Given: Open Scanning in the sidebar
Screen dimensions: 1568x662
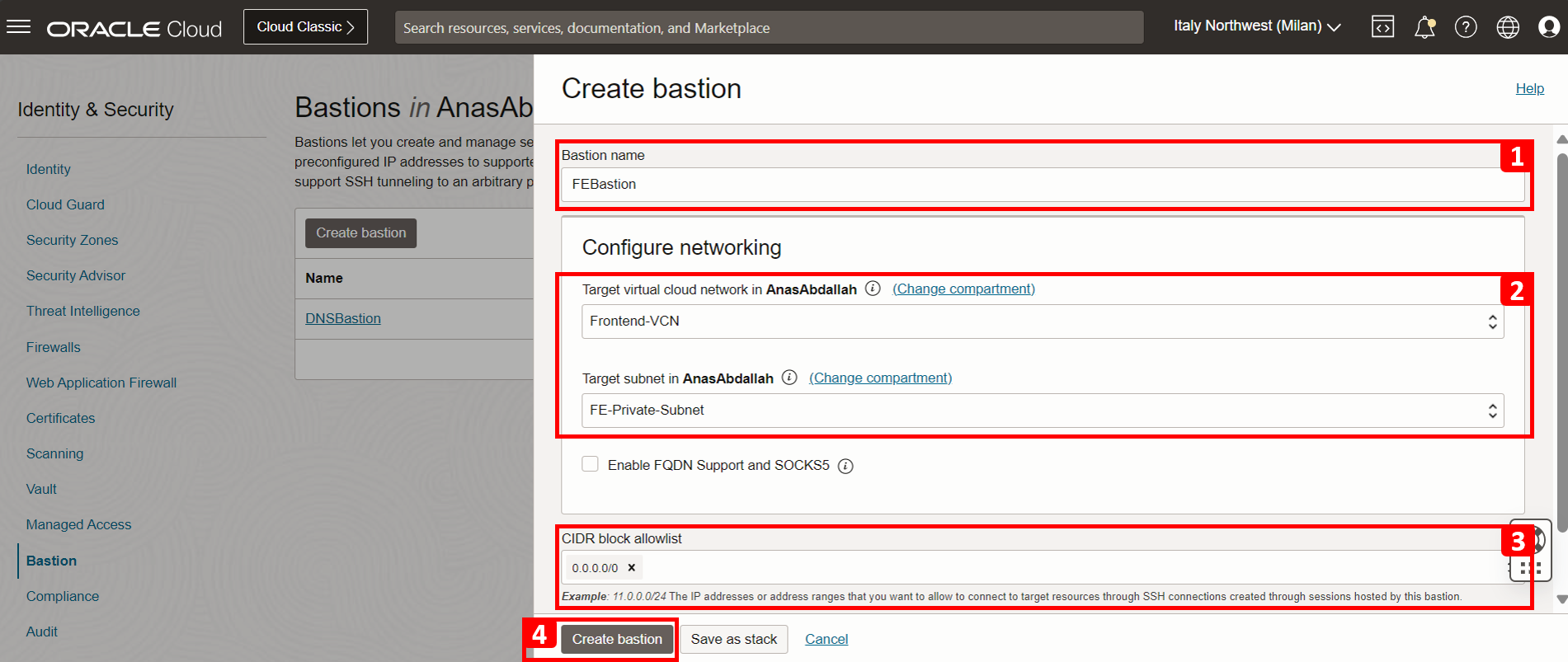Looking at the screenshot, I should click(x=54, y=453).
